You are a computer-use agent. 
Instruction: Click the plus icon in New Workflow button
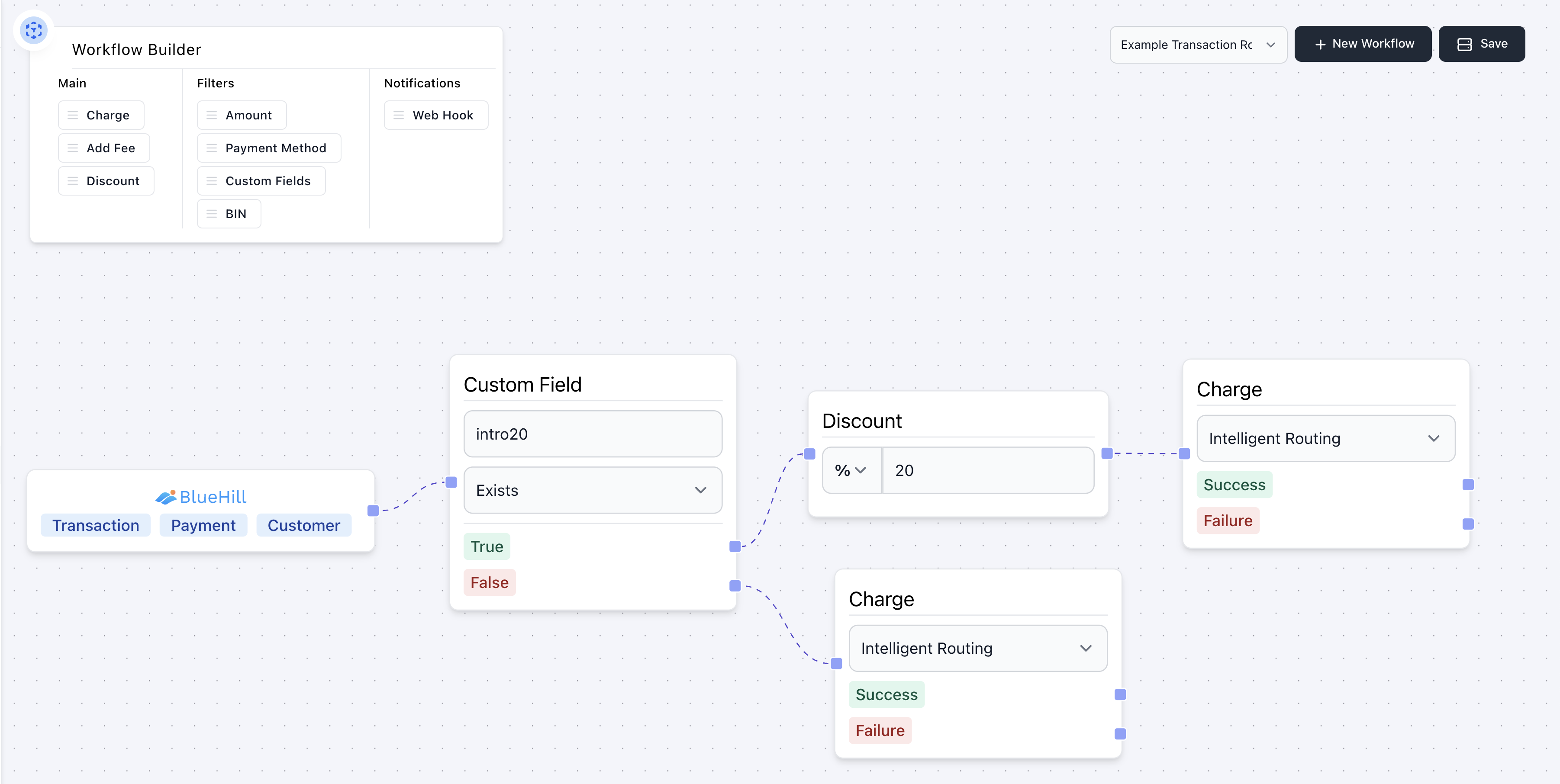tap(1320, 44)
